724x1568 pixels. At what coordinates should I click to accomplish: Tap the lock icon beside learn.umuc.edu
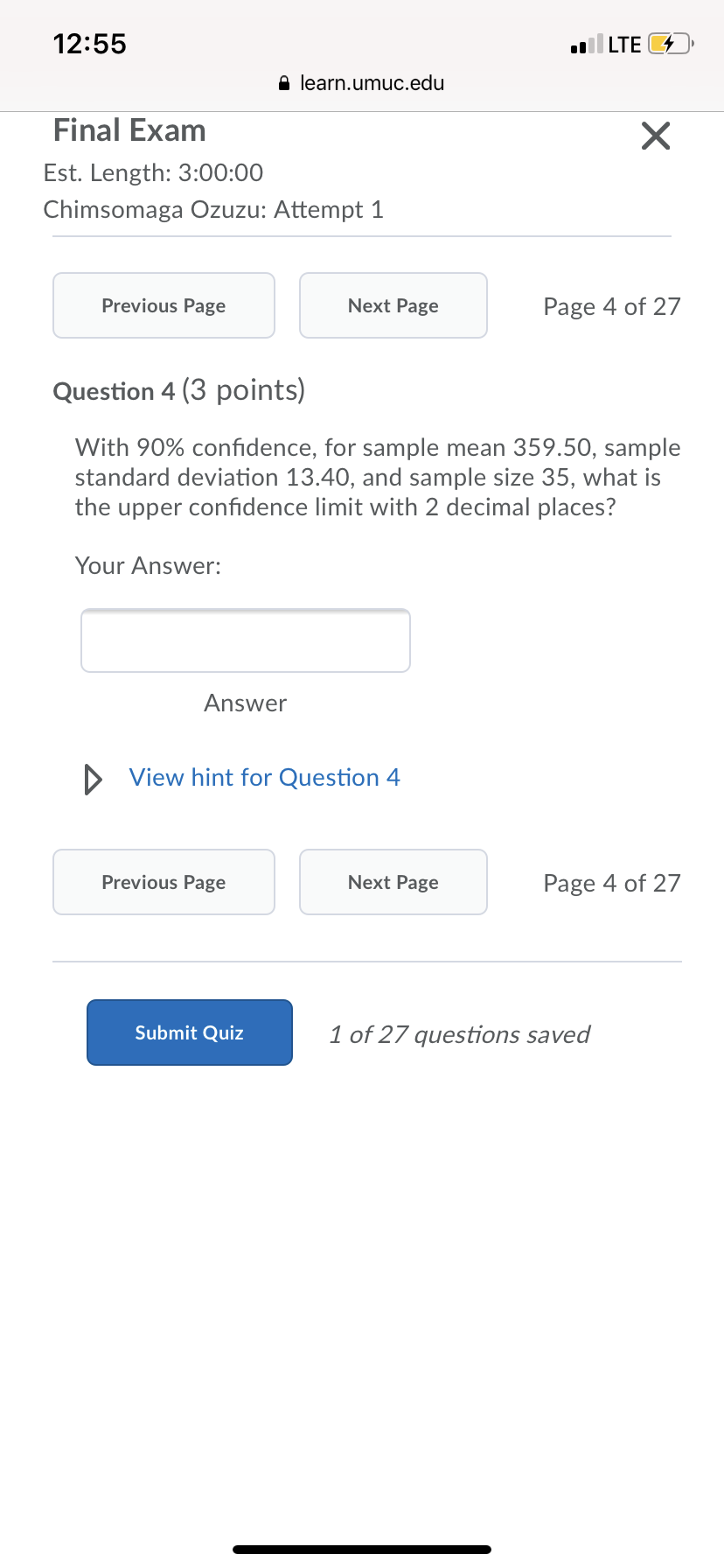(283, 84)
